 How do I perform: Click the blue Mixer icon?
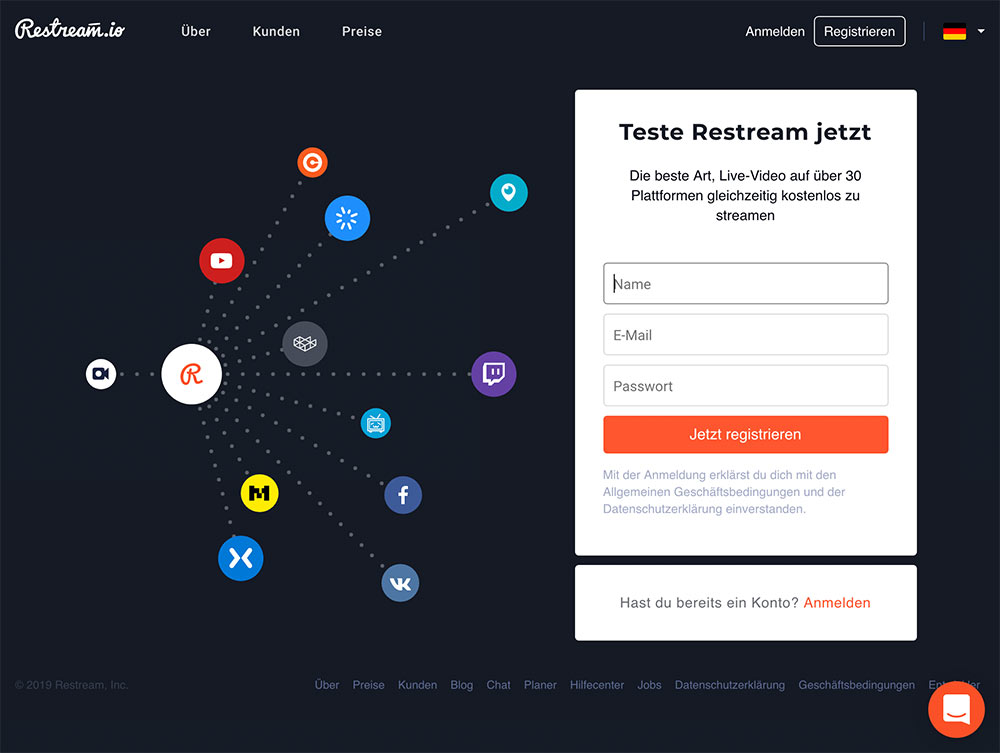click(x=240, y=558)
